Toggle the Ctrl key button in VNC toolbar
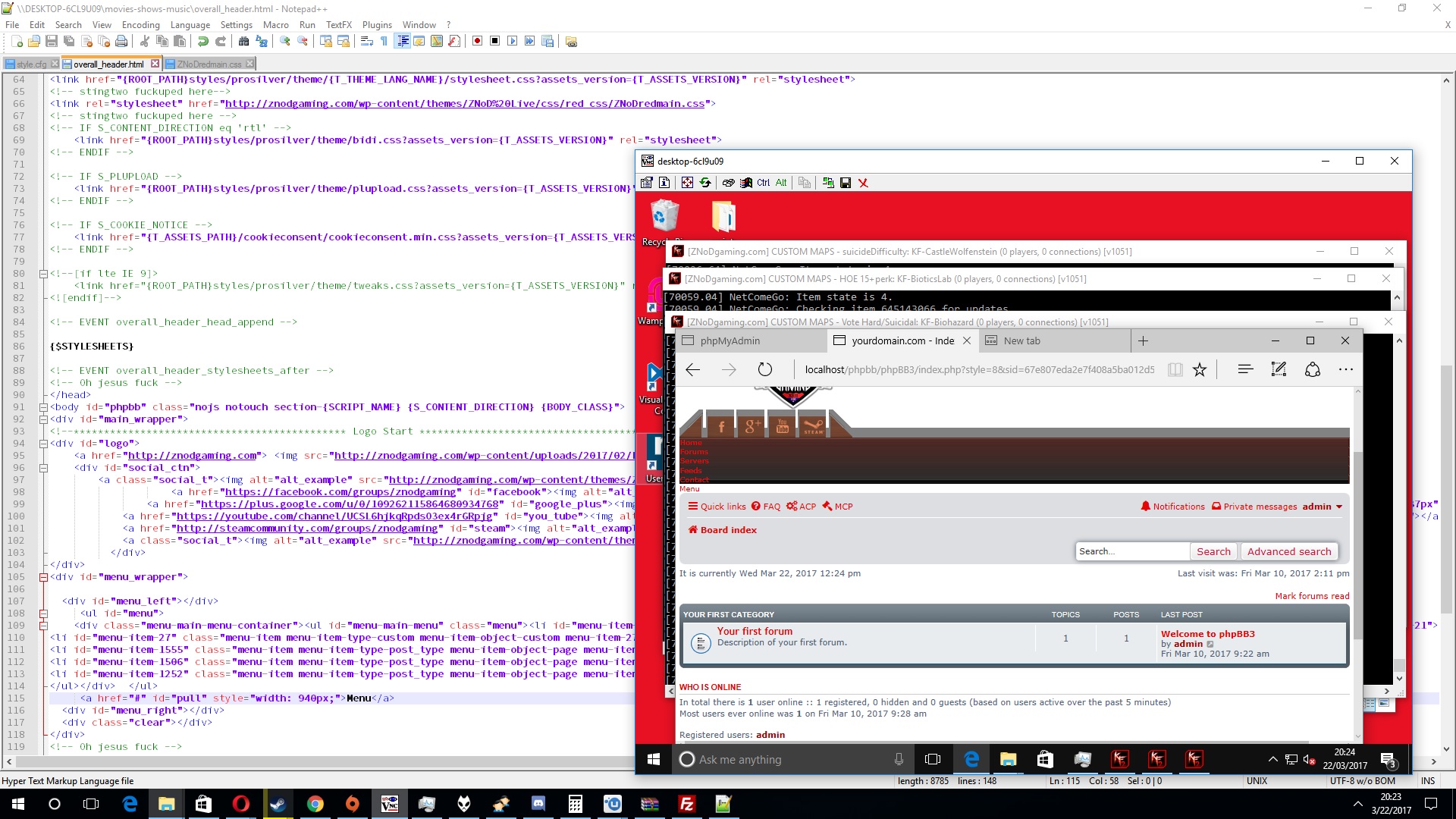The height and width of the screenshot is (819, 1456). [764, 183]
